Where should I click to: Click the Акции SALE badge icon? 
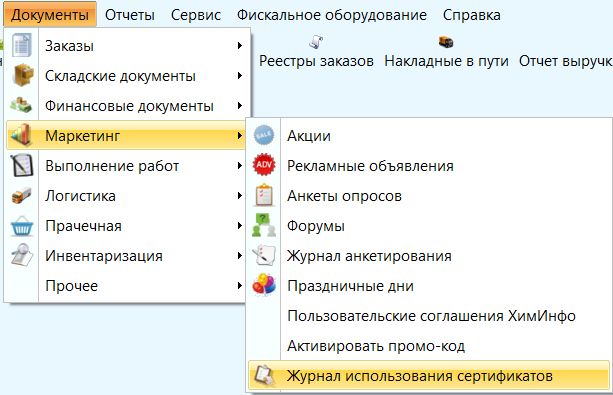coord(263,135)
